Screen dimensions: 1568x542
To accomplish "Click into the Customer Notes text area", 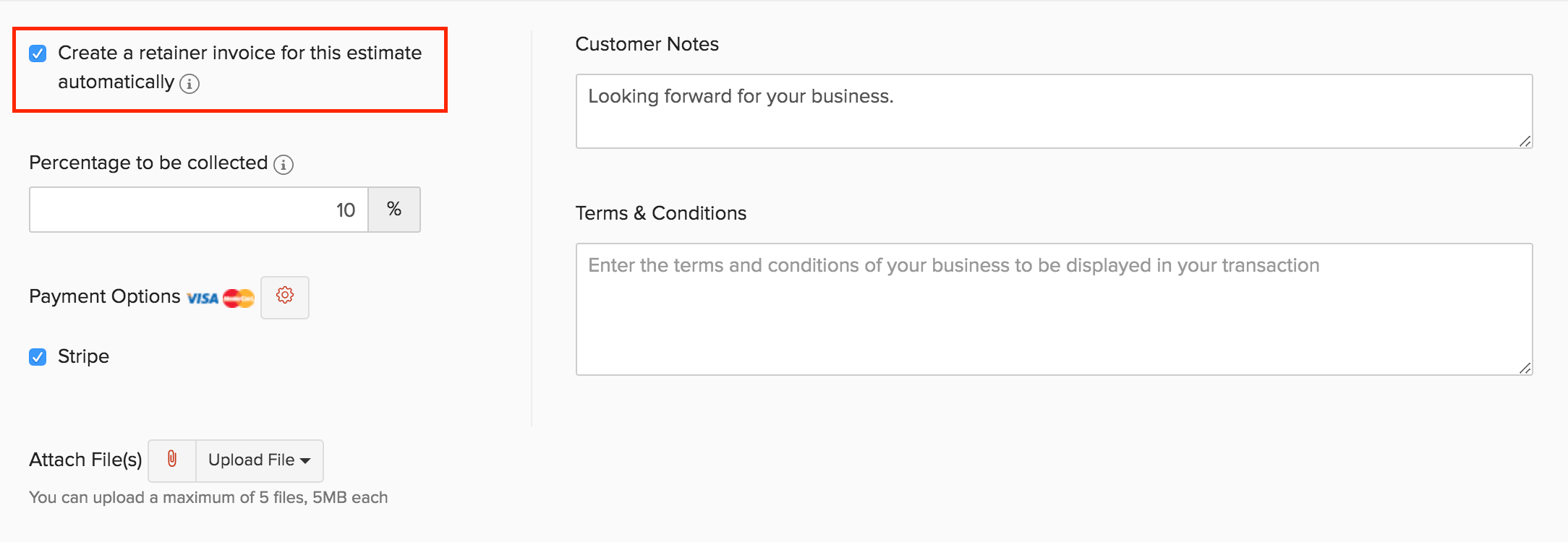I will [x=1053, y=112].
